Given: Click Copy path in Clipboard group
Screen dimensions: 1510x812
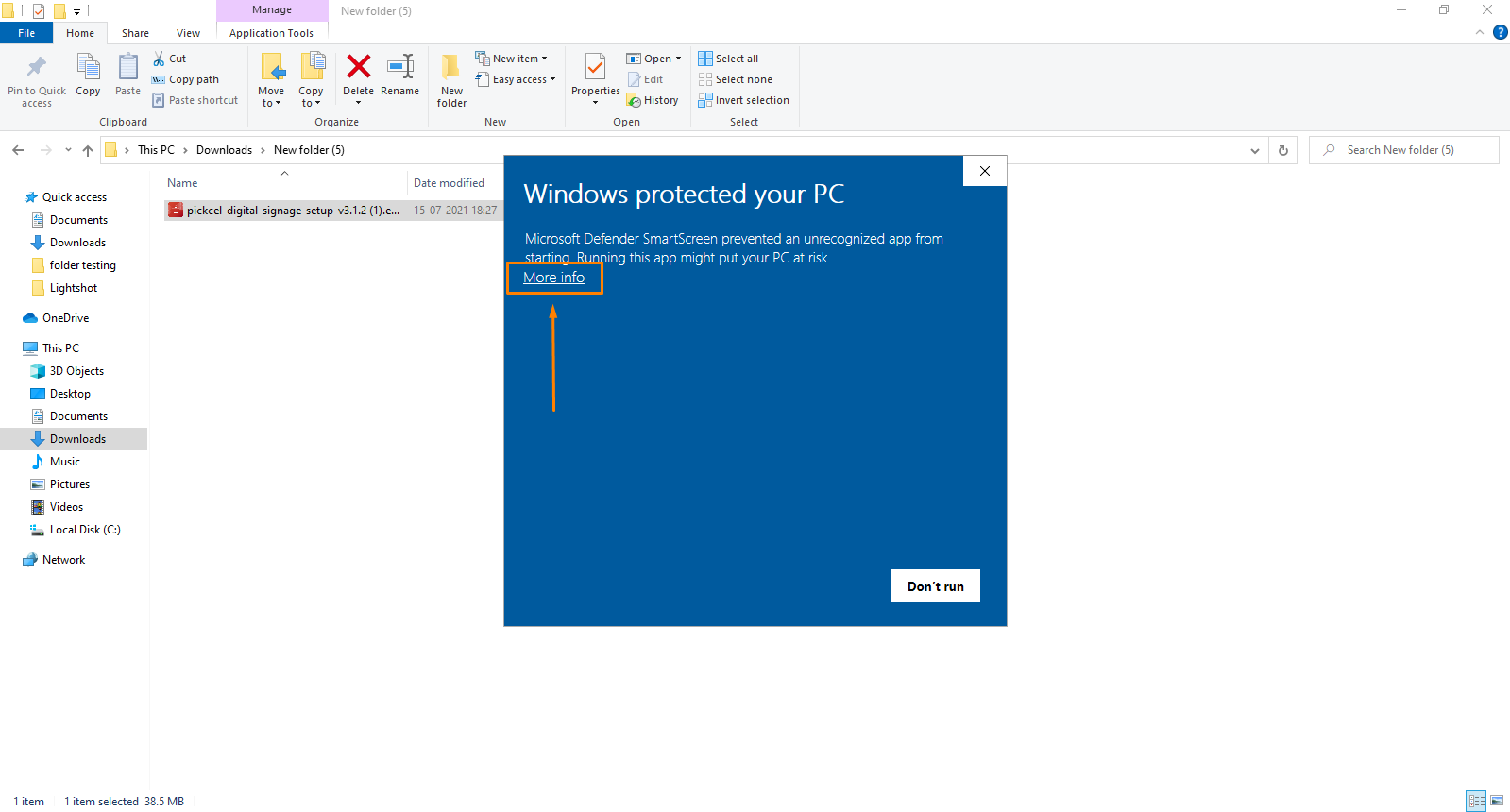Looking at the screenshot, I should coord(185,79).
